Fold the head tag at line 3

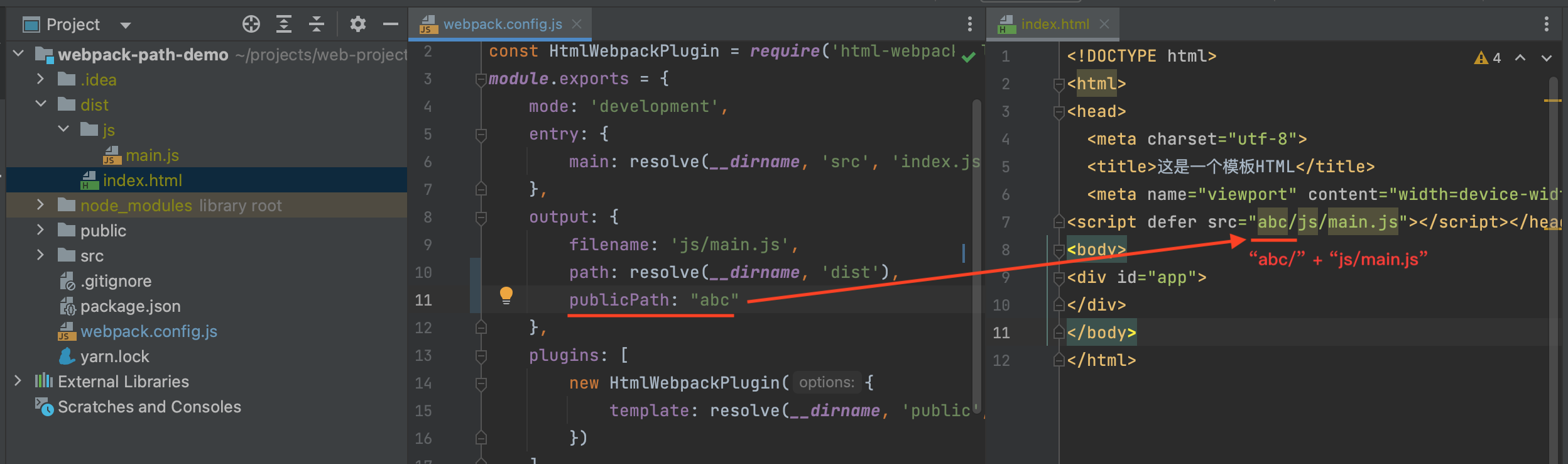tap(1059, 112)
